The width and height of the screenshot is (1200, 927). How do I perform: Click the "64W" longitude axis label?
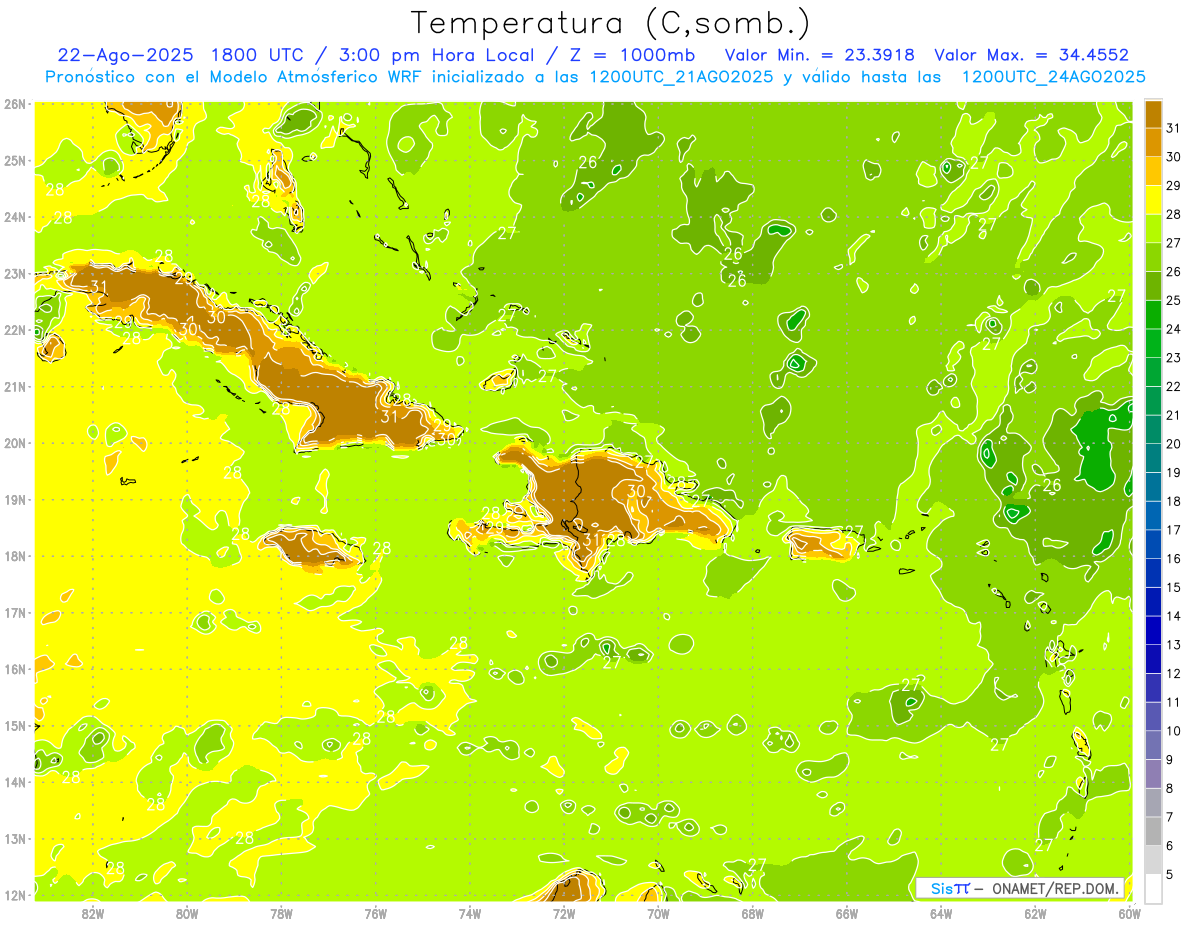coord(941,913)
